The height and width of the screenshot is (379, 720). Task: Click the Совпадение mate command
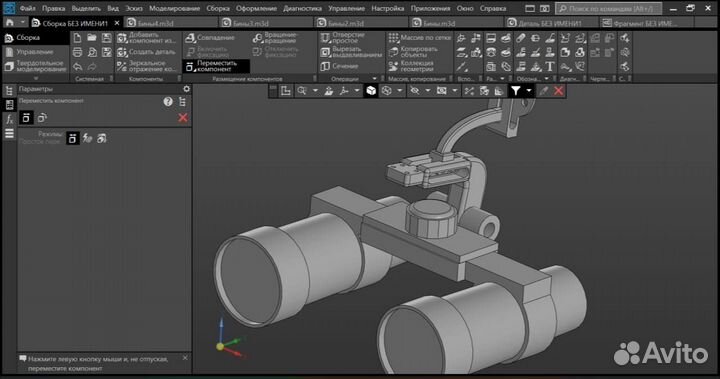pyautogui.click(x=210, y=38)
